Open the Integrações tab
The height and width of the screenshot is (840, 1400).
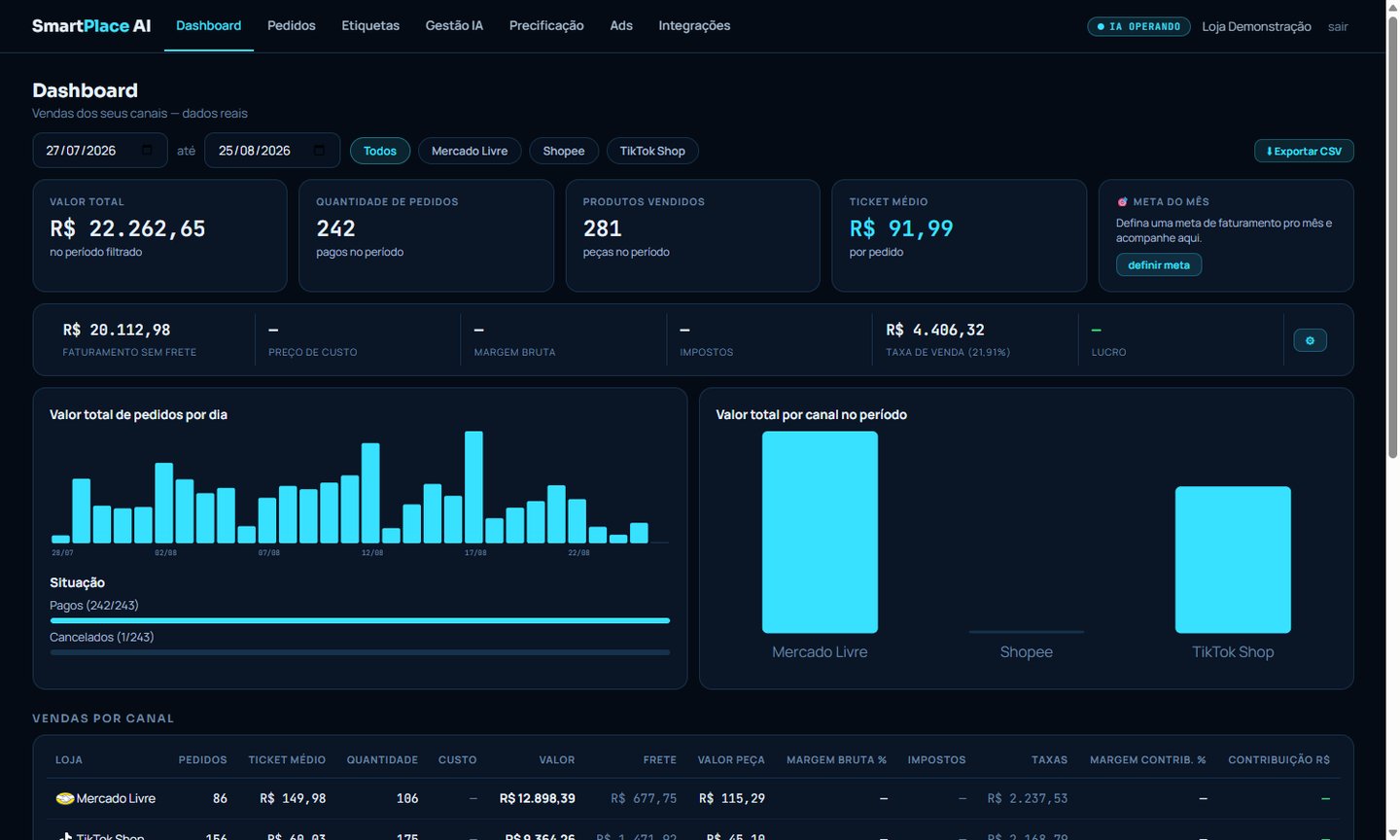(x=694, y=25)
